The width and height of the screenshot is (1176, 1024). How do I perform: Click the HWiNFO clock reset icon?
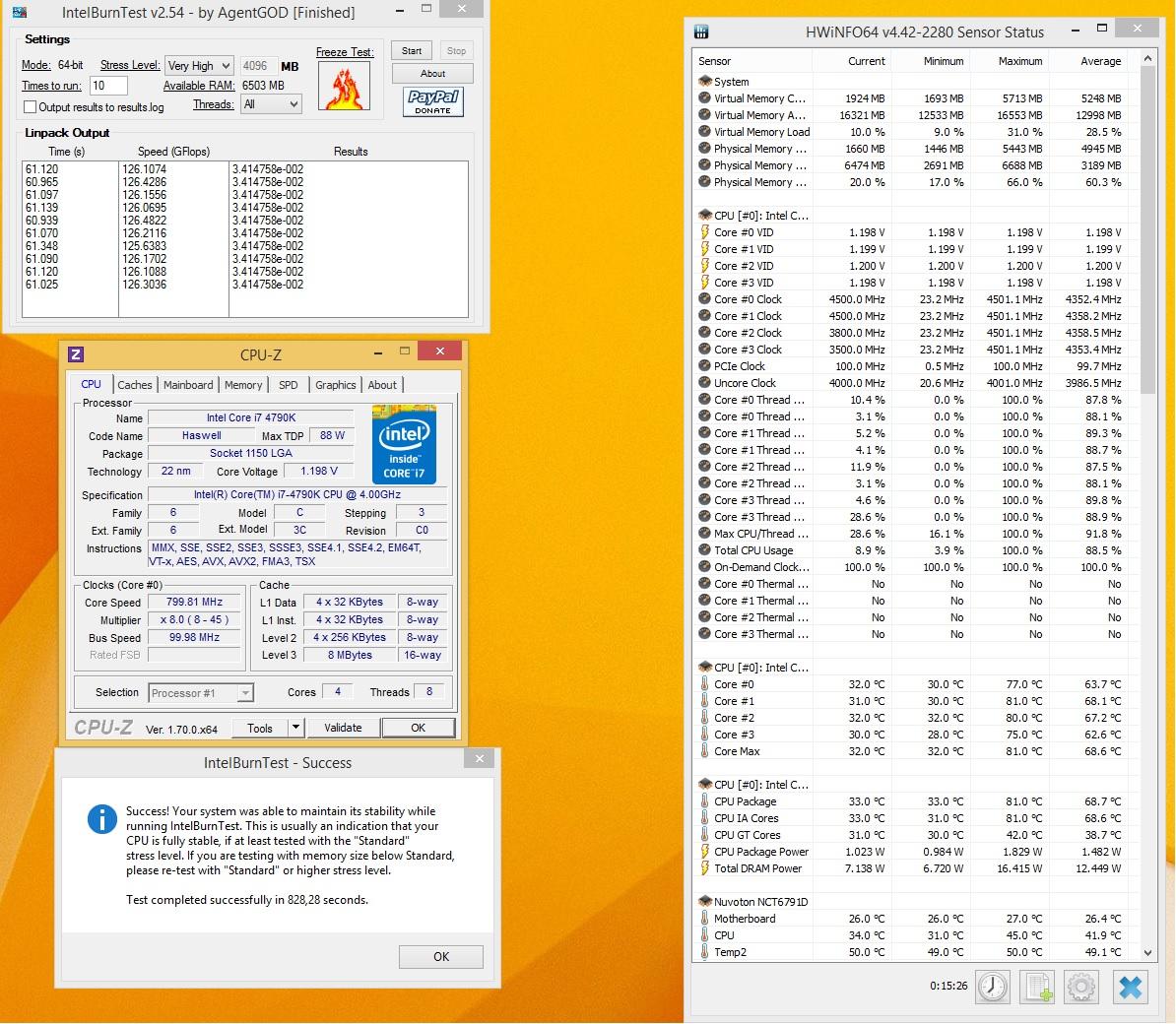click(x=992, y=986)
